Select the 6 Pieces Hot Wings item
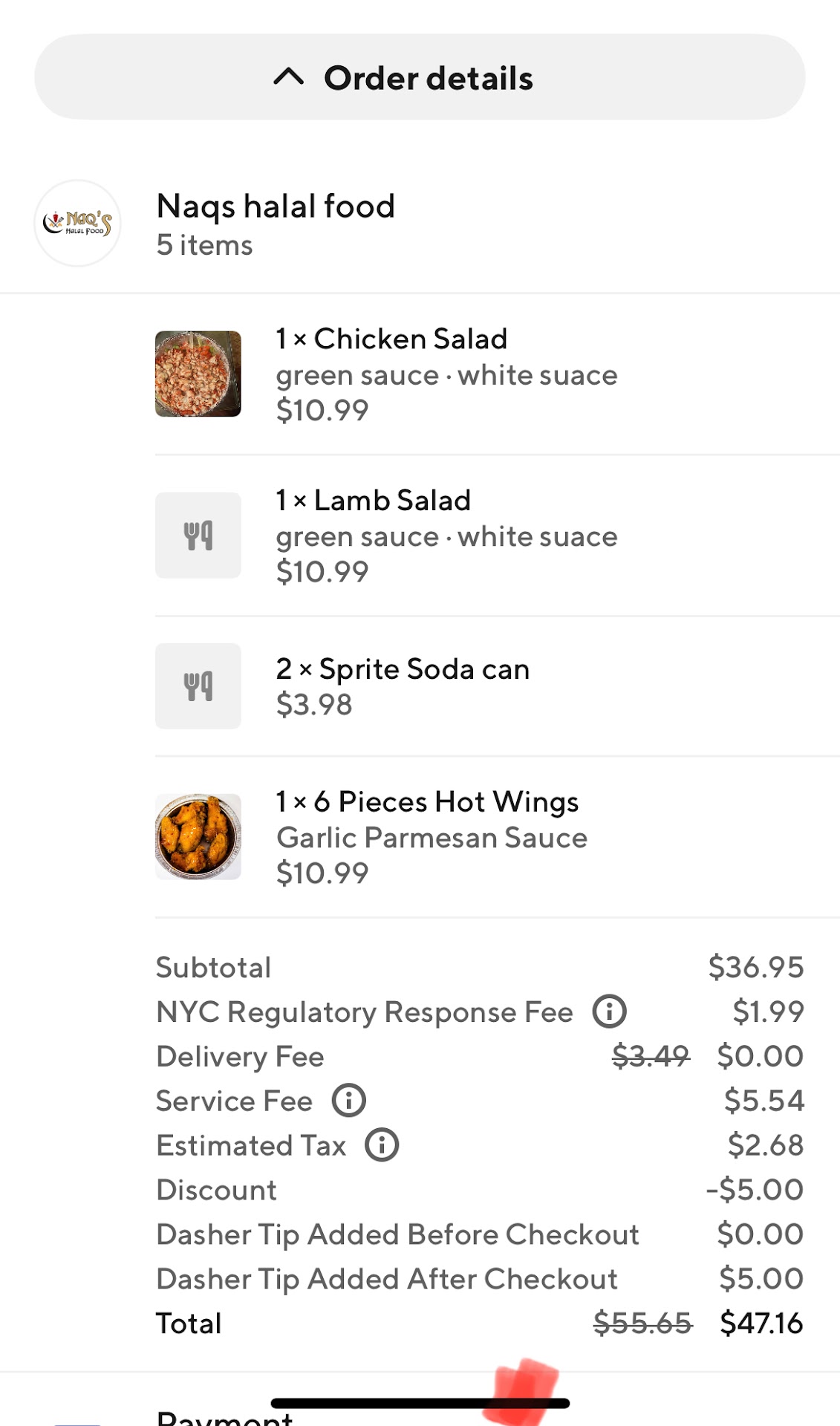Screen dimensions: 840x1426 pyautogui.click(x=427, y=802)
